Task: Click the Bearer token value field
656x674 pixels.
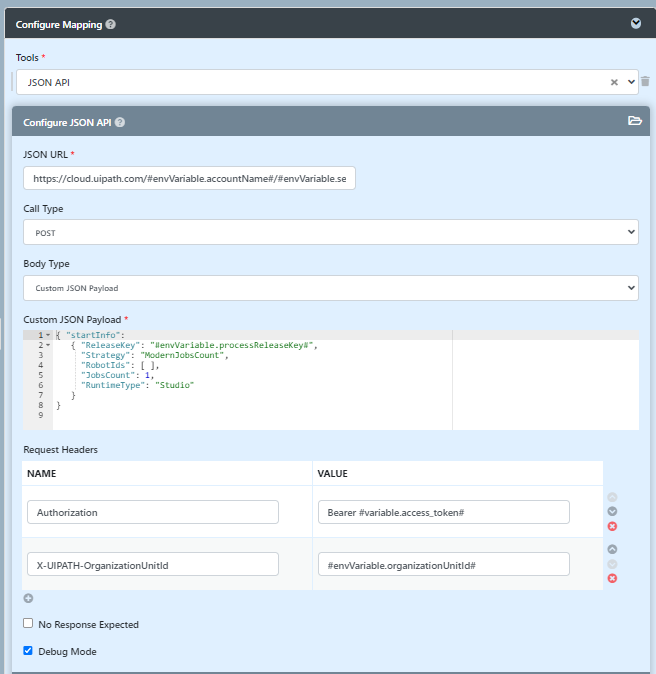Action: [443, 512]
